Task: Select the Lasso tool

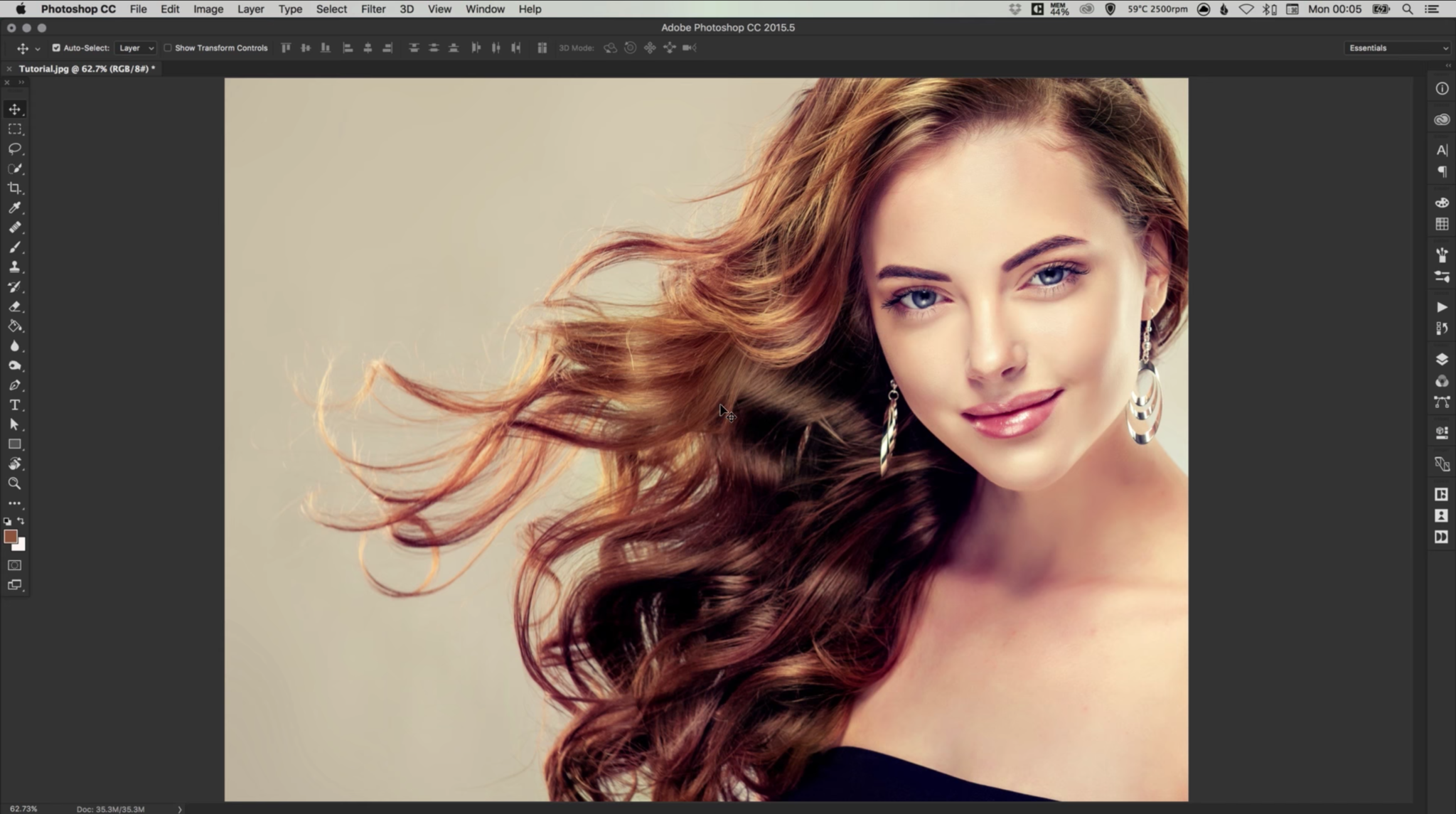Action: click(x=15, y=148)
